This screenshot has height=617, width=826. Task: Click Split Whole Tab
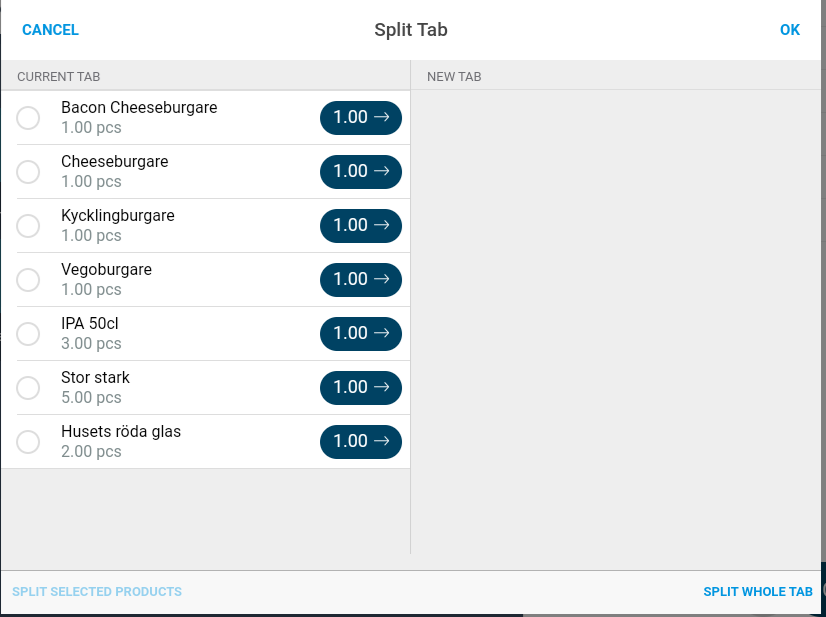[x=758, y=592]
